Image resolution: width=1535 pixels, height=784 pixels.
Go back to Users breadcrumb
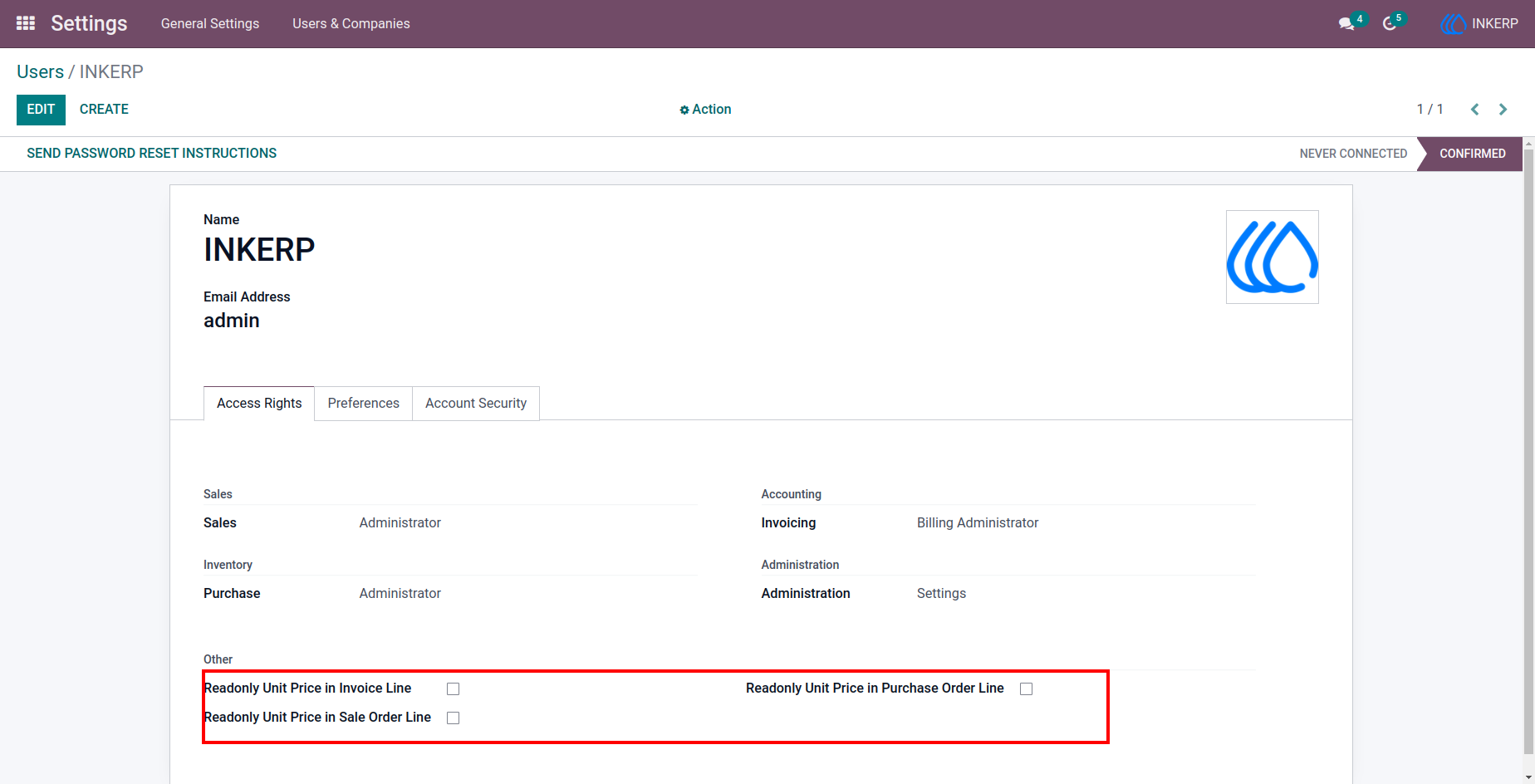click(40, 72)
